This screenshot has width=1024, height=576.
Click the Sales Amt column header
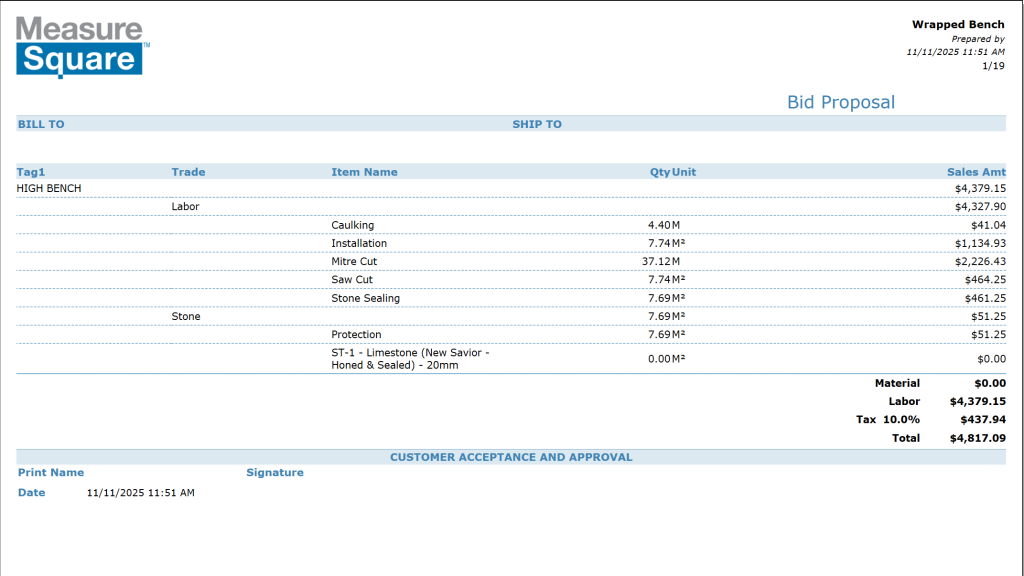click(x=976, y=172)
